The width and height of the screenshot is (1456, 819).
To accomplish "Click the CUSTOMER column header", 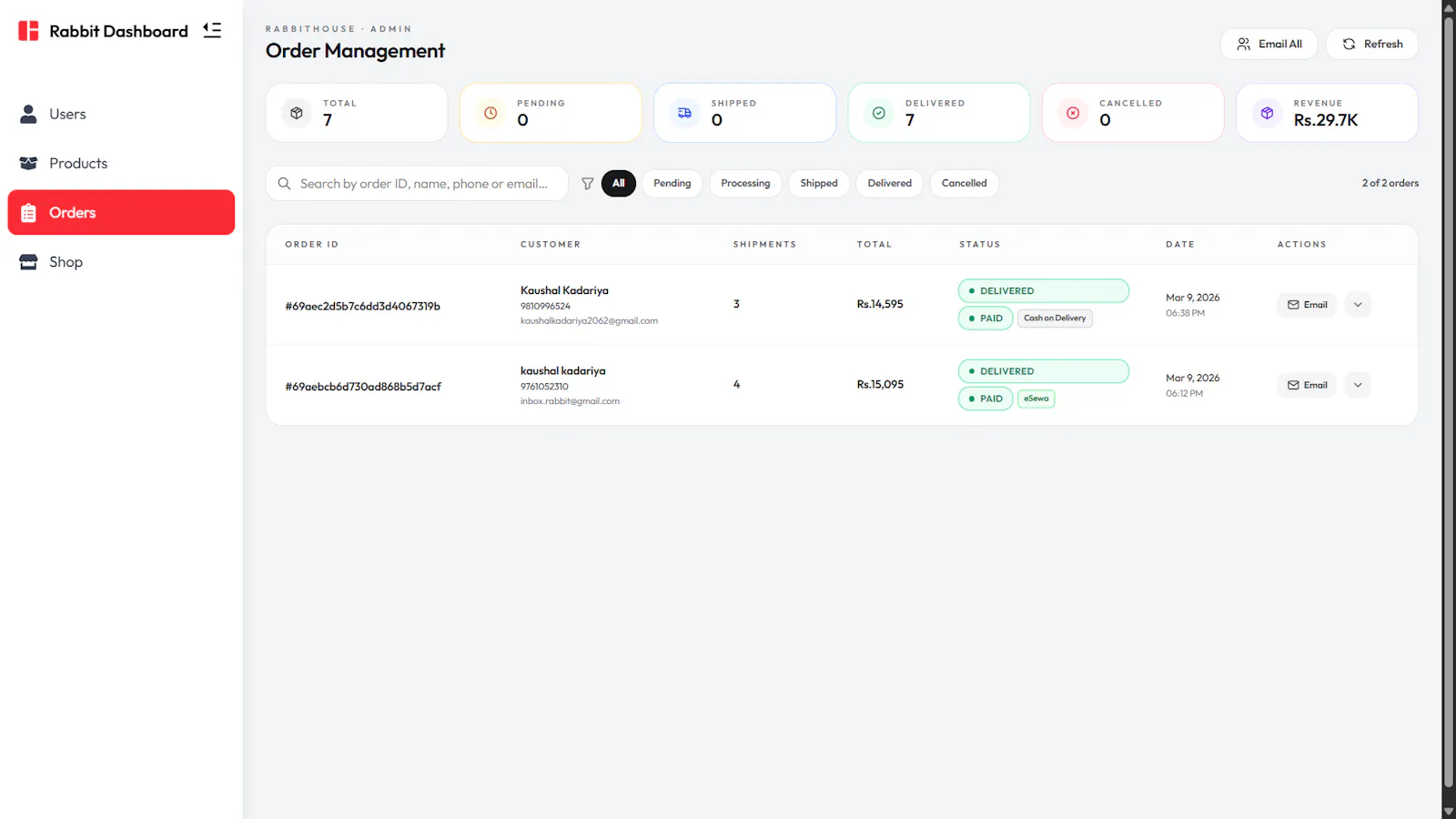I will [x=551, y=244].
